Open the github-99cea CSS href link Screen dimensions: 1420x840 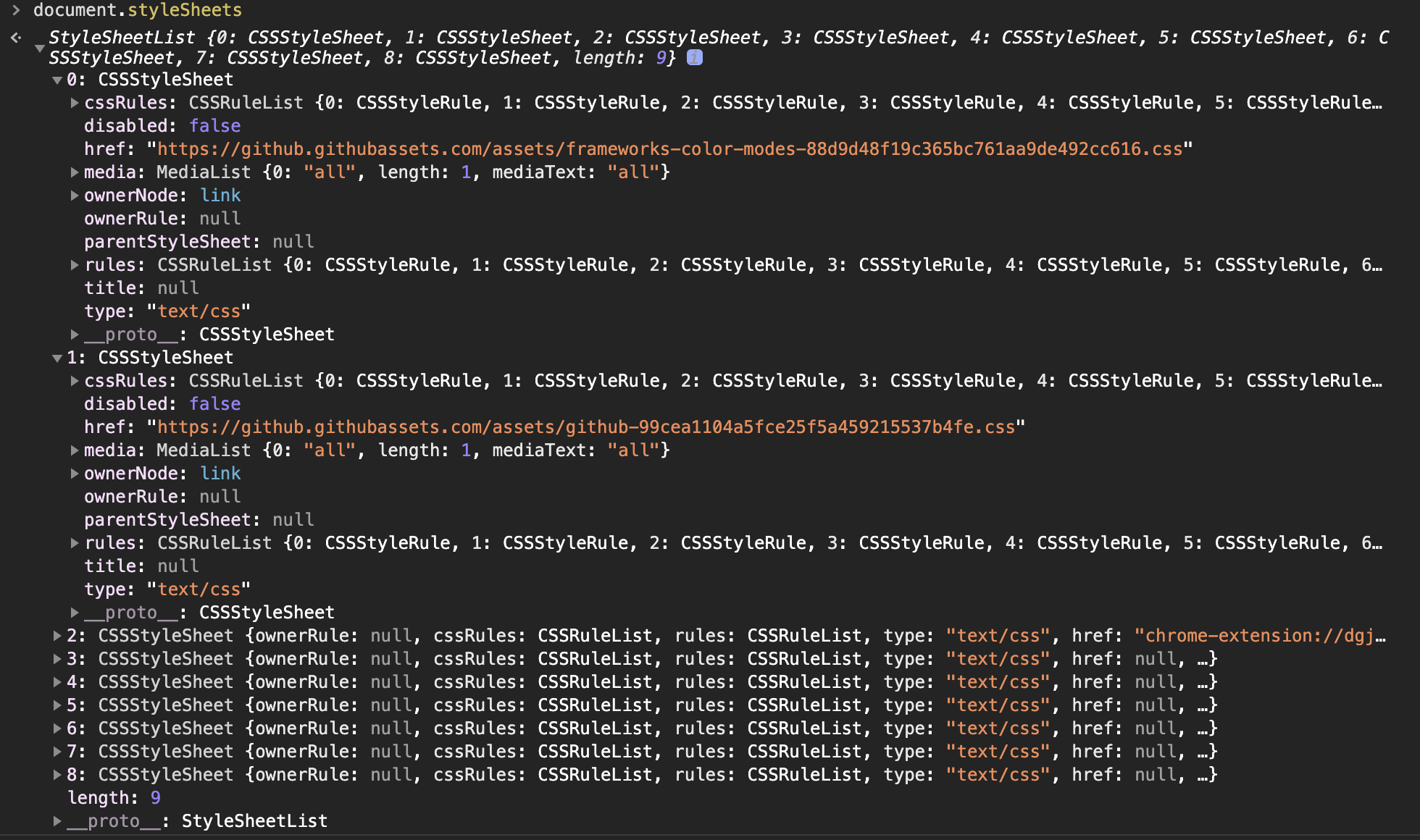coord(585,427)
